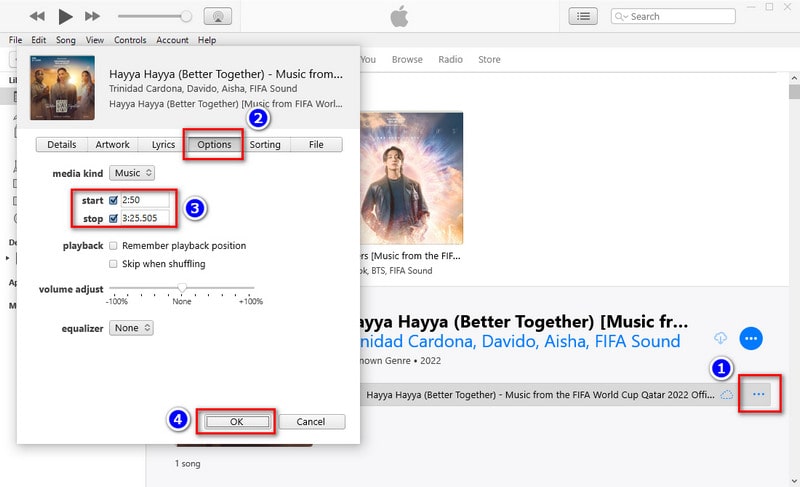Confirm the dialog with OK

click(236, 422)
